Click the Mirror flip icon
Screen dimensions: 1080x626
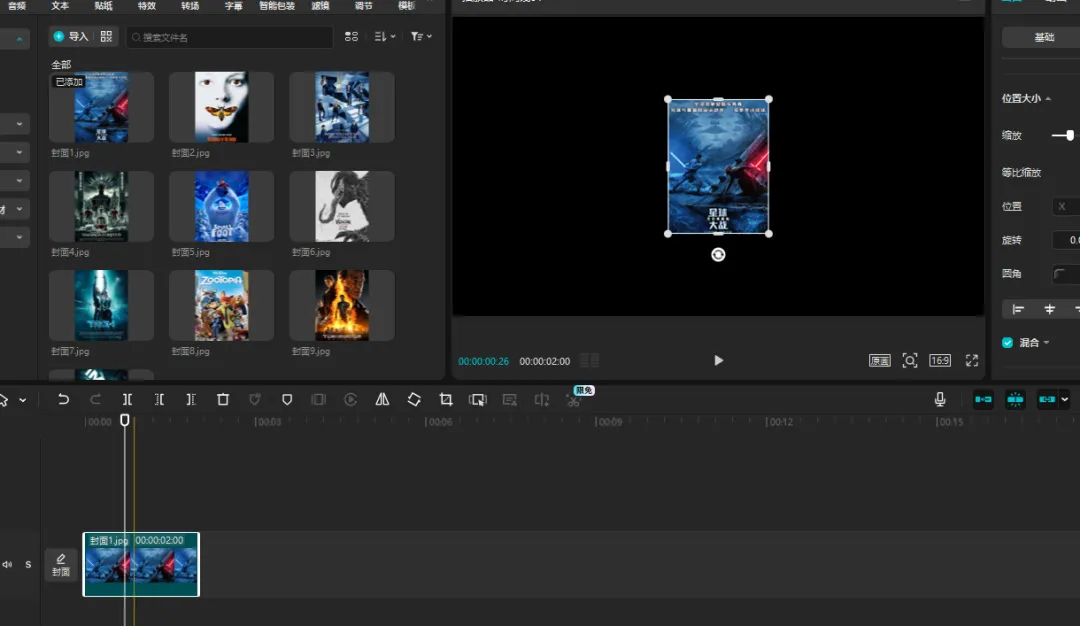pyautogui.click(x=382, y=399)
